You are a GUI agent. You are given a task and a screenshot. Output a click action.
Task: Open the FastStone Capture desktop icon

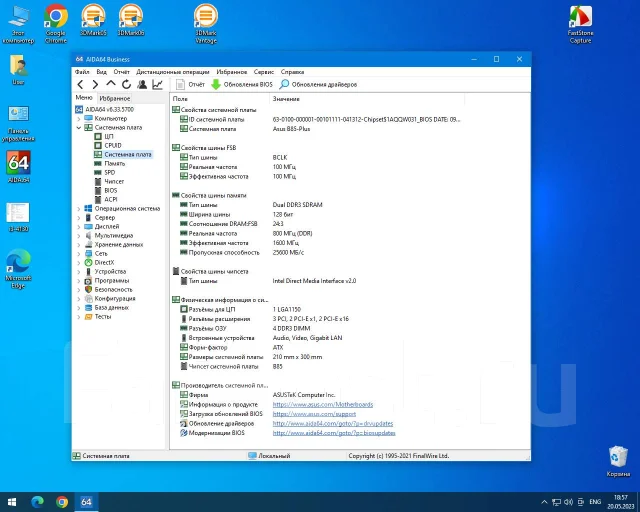[580, 24]
